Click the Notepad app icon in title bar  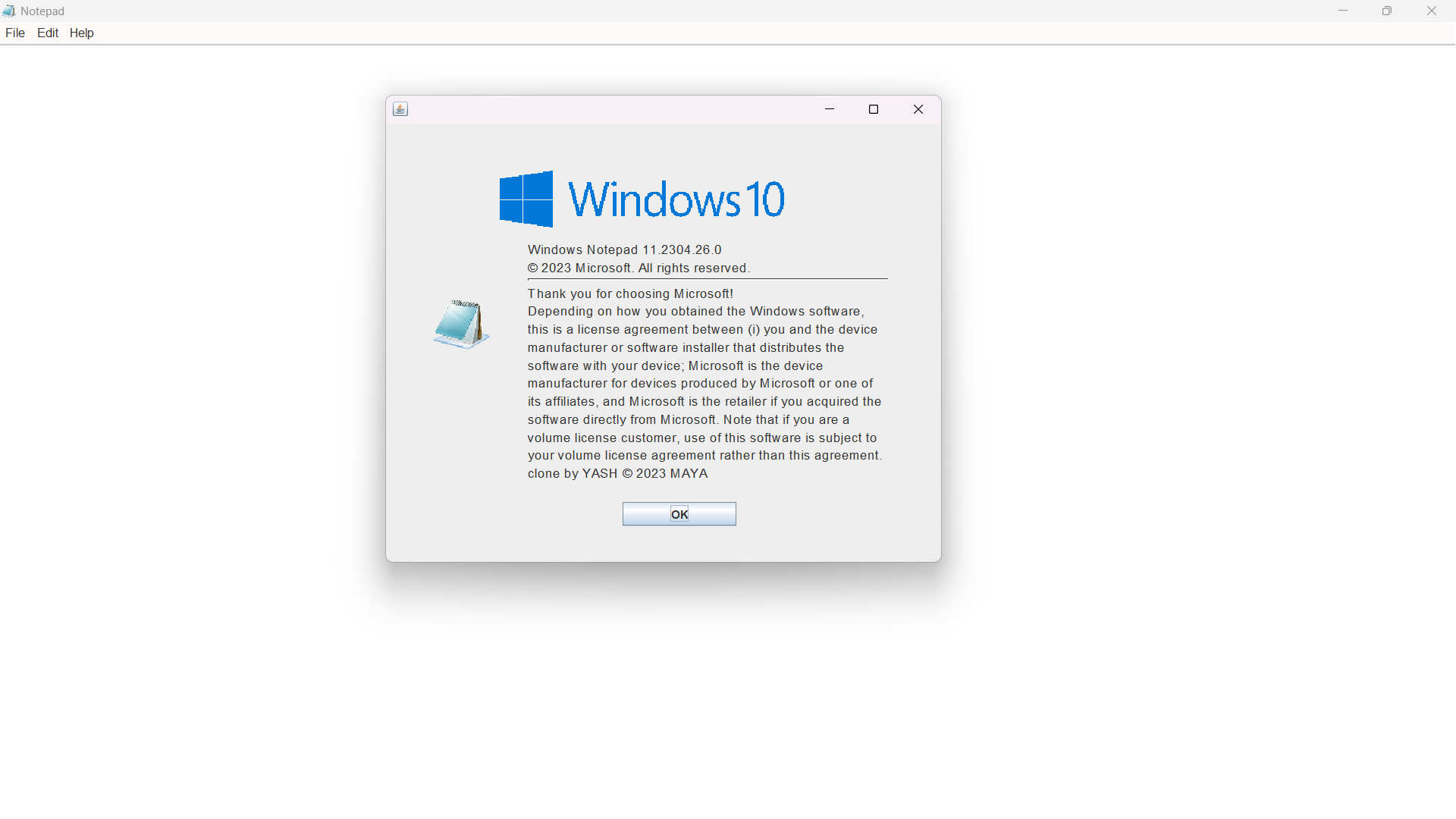click(8, 11)
